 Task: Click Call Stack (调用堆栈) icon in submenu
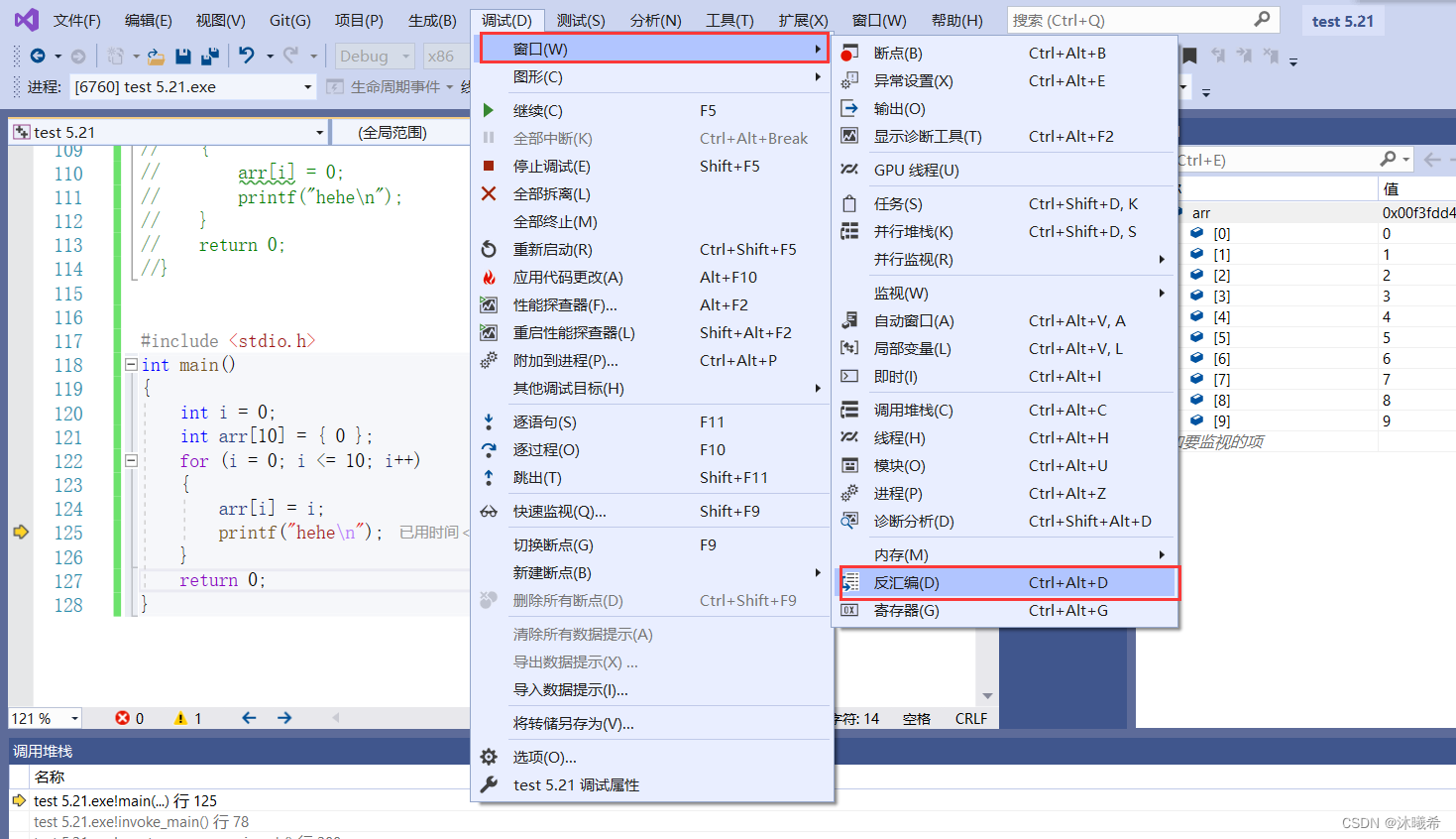coord(849,410)
